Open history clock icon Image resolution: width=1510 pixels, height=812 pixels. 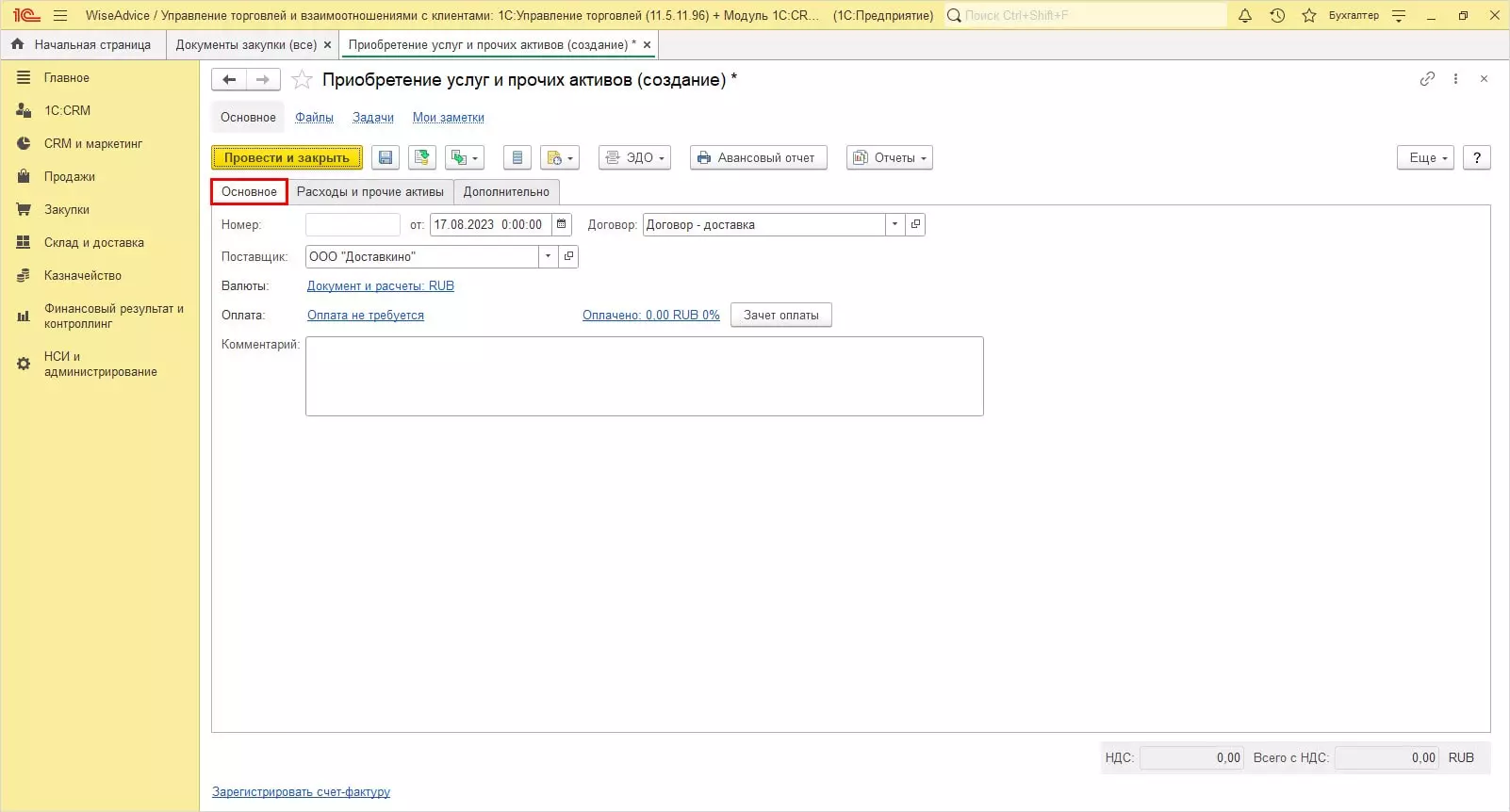1277,15
